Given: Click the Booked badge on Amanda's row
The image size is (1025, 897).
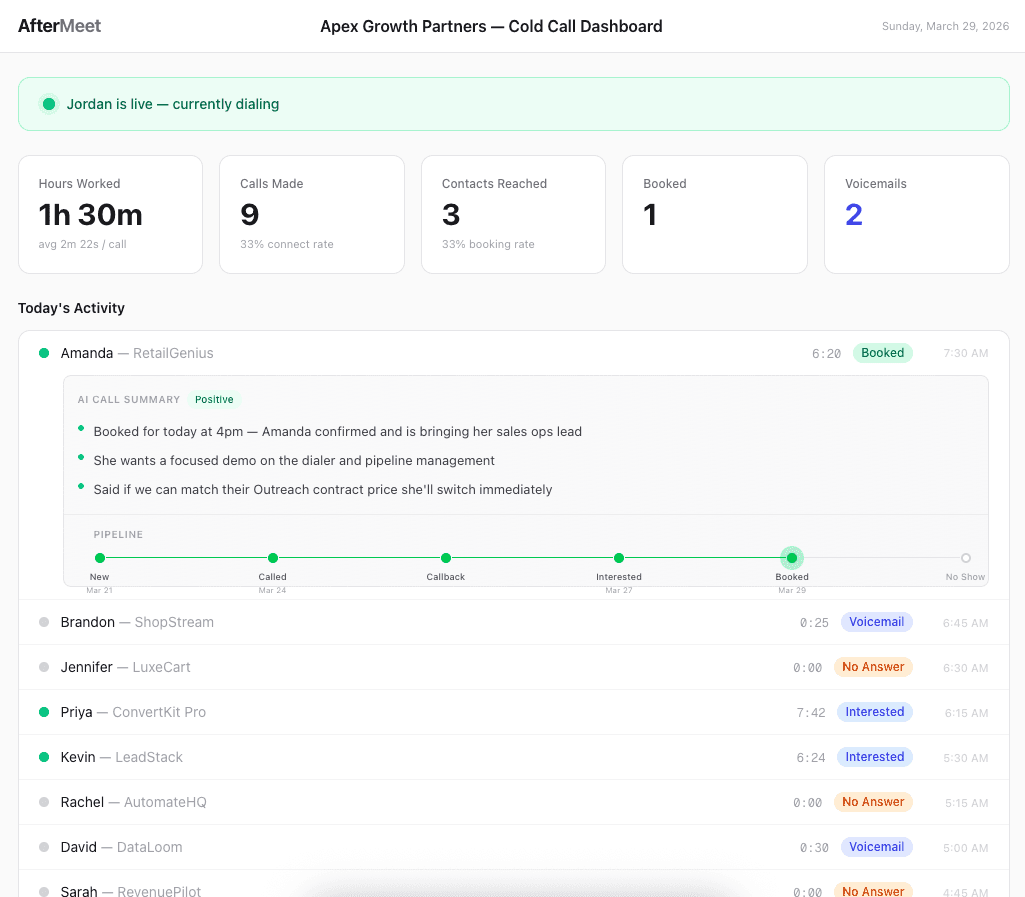Looking at the screenshot, I should pos(882,353).
